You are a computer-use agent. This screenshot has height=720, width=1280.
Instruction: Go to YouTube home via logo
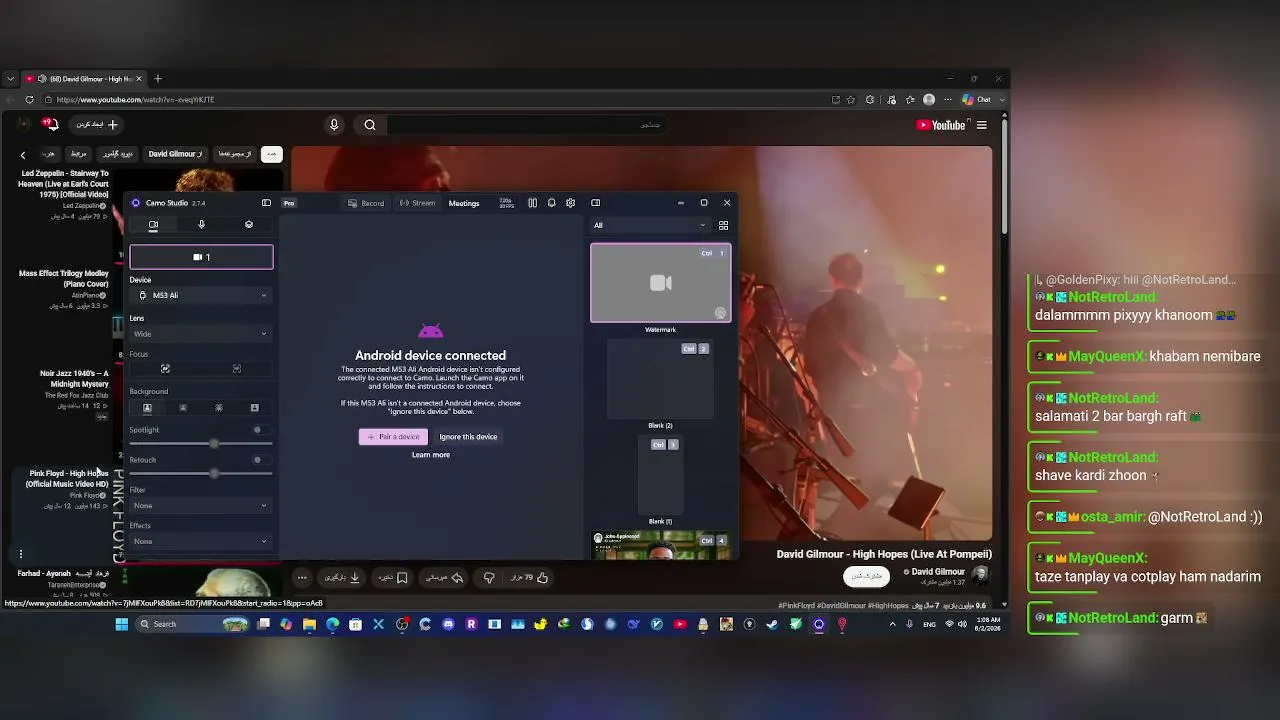tap(941, 125)
